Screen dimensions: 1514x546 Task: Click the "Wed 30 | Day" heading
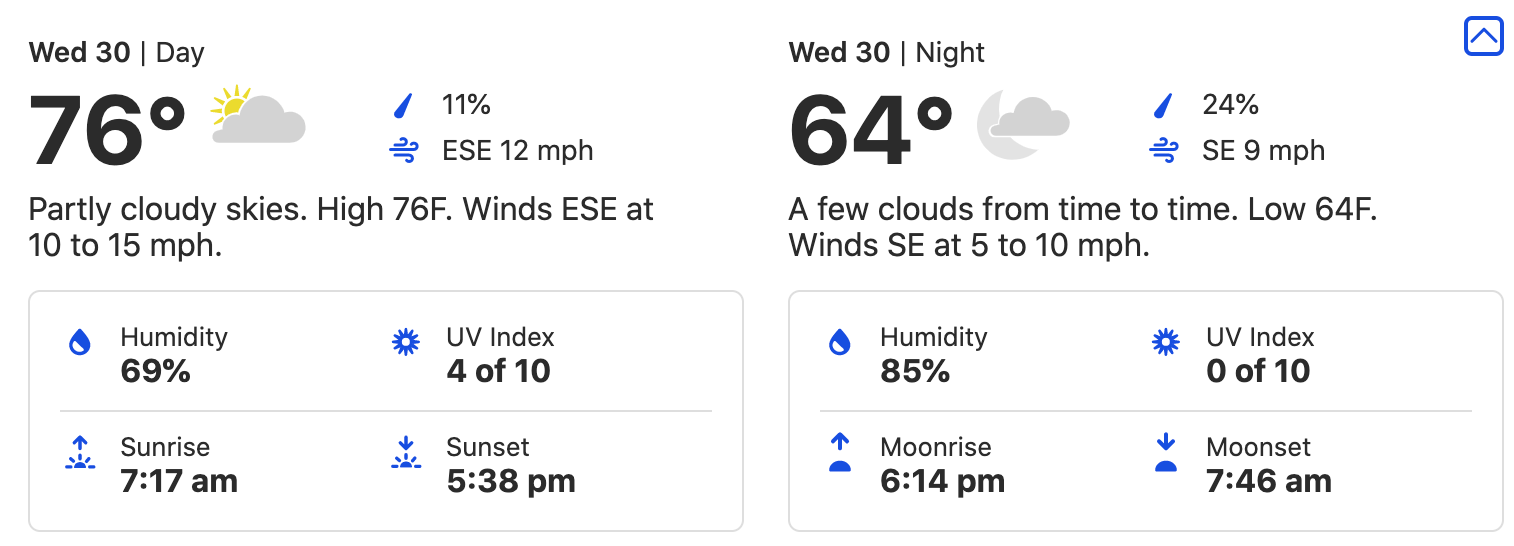pos(117,53)
